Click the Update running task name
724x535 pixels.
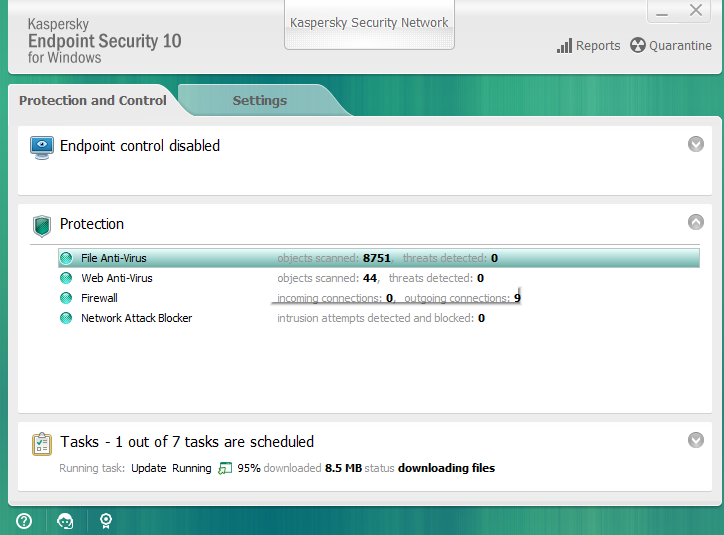click(x=149, y=468)
